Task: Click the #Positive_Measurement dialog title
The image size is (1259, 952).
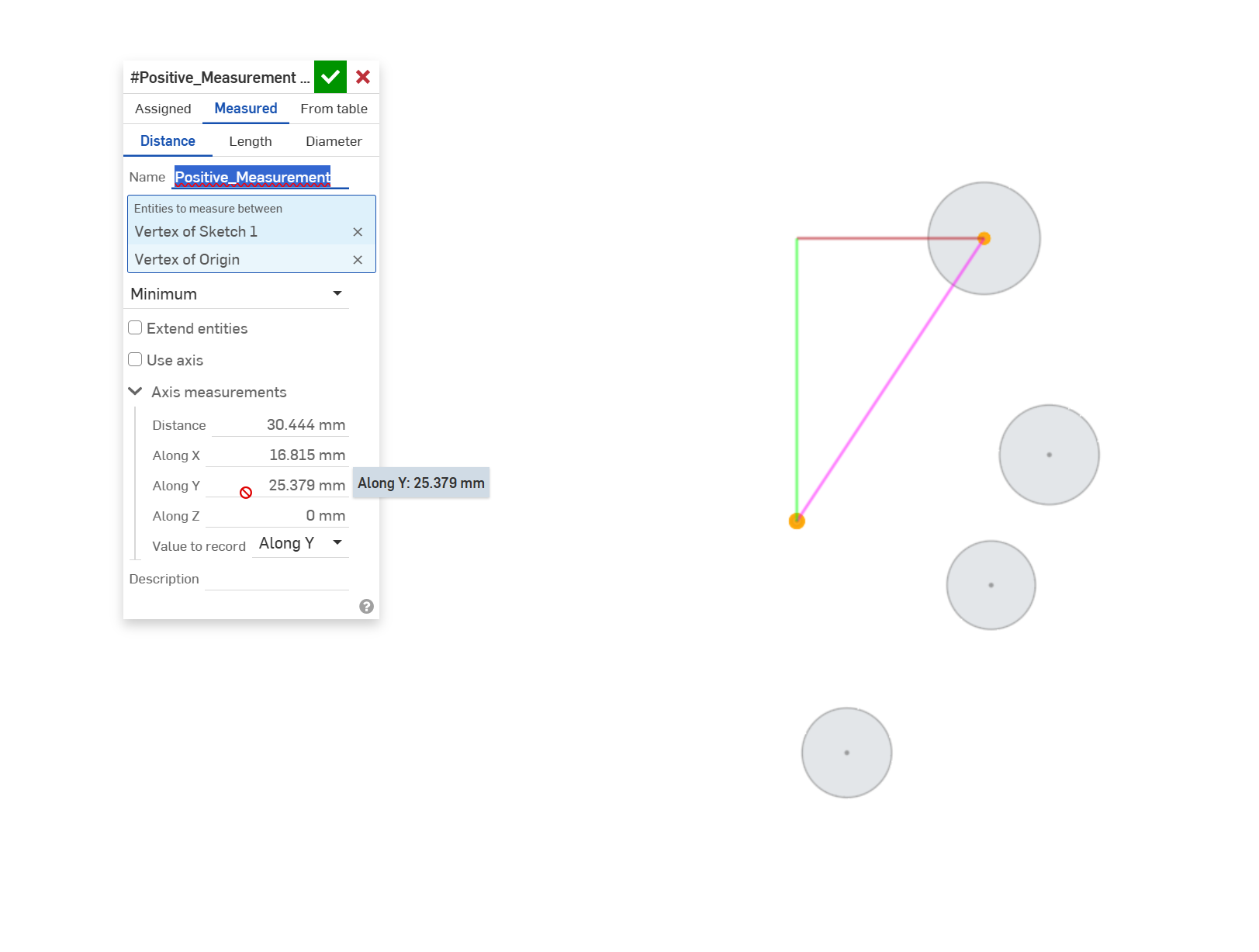Action: 220,78
